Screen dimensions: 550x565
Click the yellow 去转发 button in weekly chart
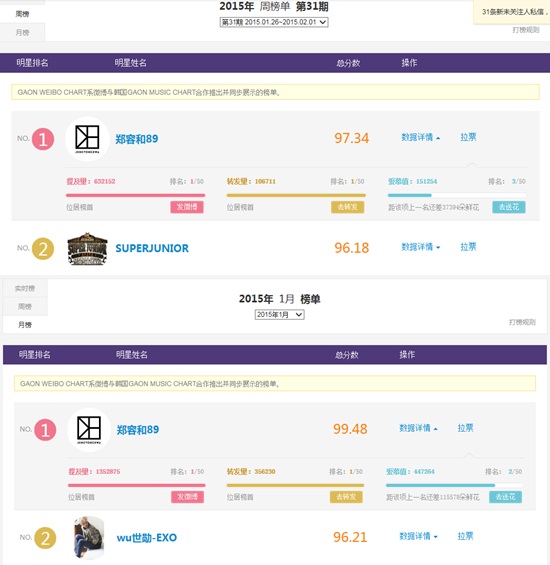pos(347,207)
